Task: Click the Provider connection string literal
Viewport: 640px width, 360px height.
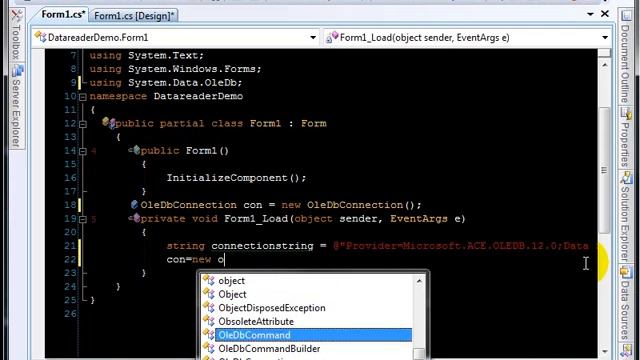Action: [461, 246]
